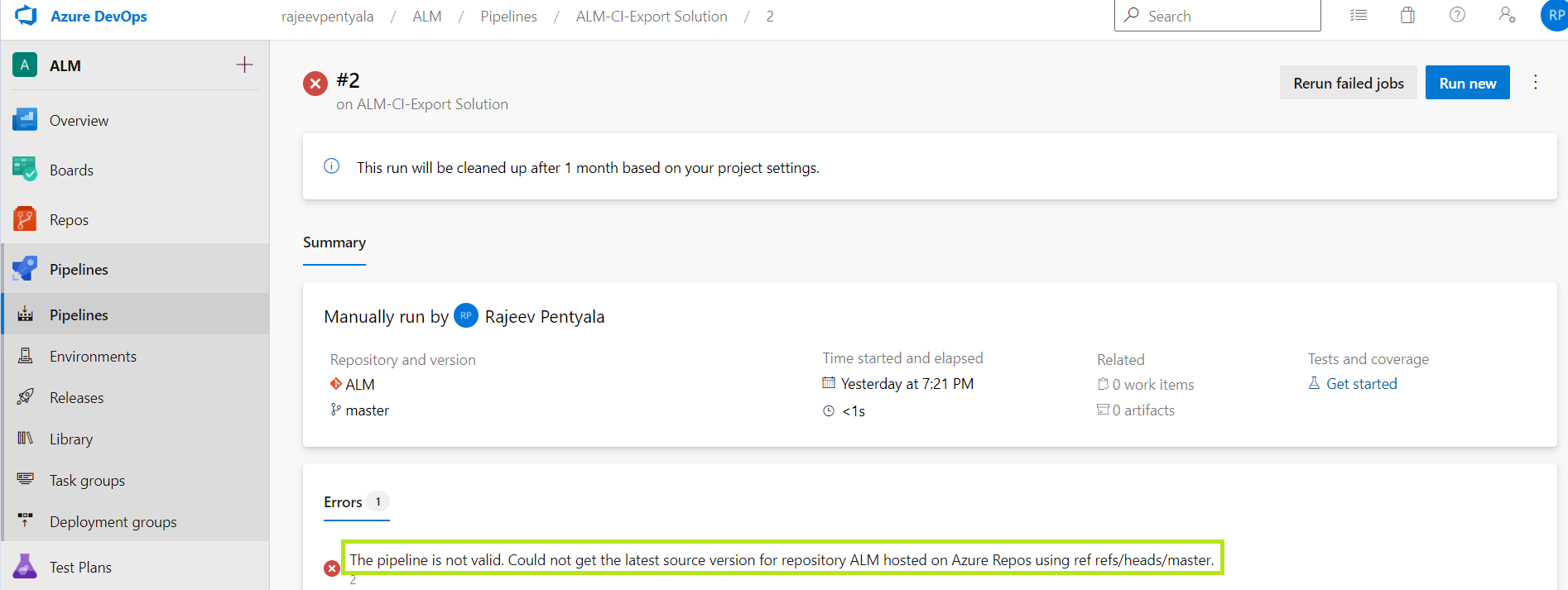Click the Search input field

click(x=1218, y=16)
